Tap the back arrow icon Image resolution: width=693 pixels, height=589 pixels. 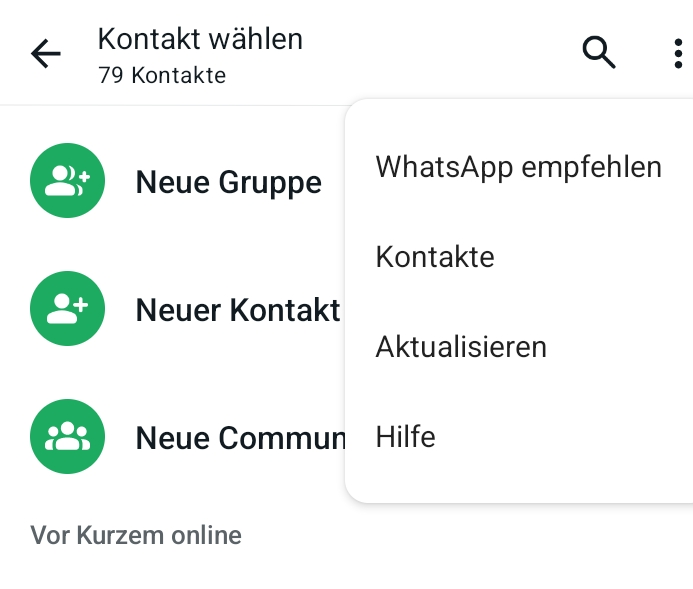(46, 54)
